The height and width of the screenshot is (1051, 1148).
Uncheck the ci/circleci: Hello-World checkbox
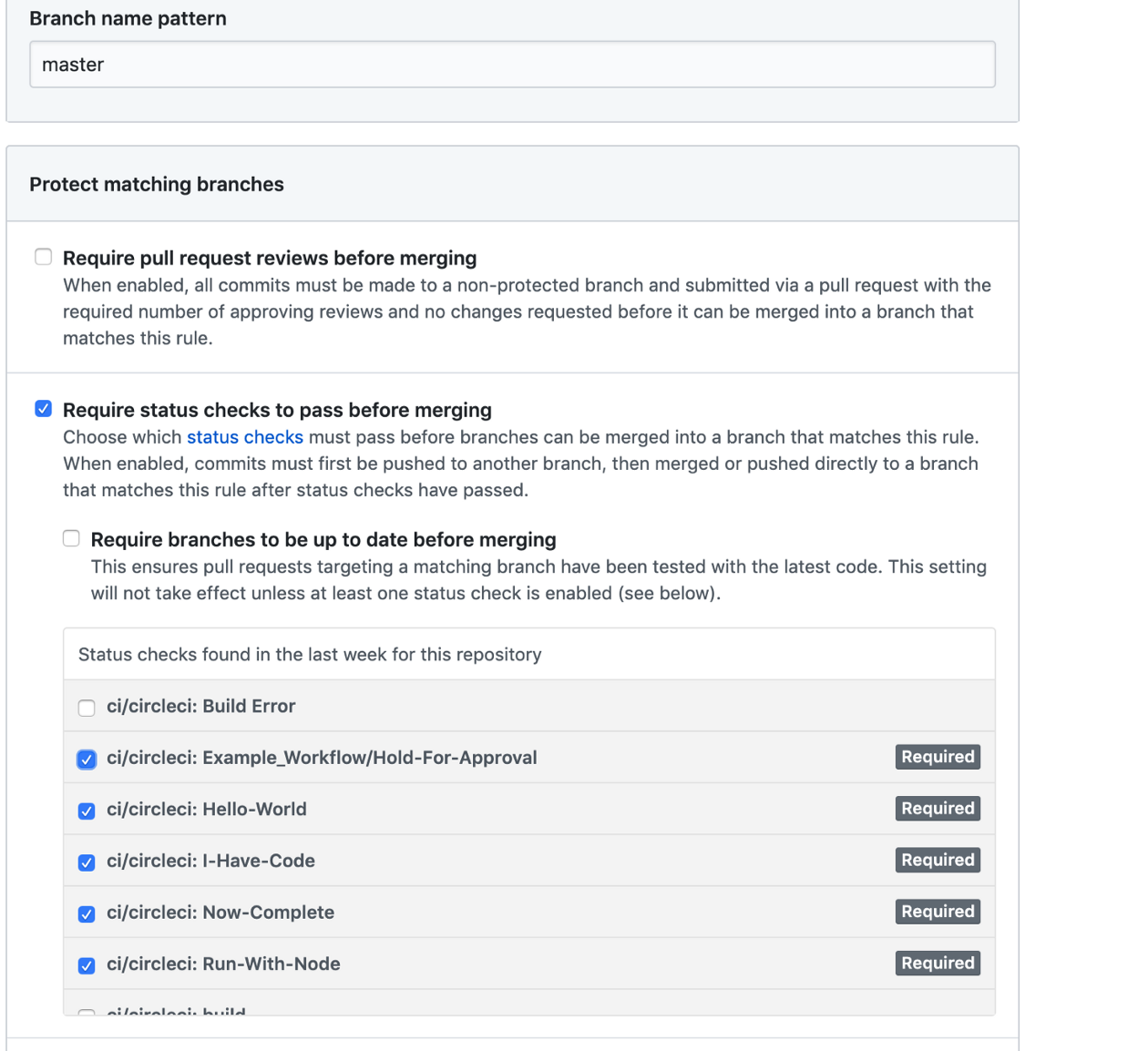(87, 811)
